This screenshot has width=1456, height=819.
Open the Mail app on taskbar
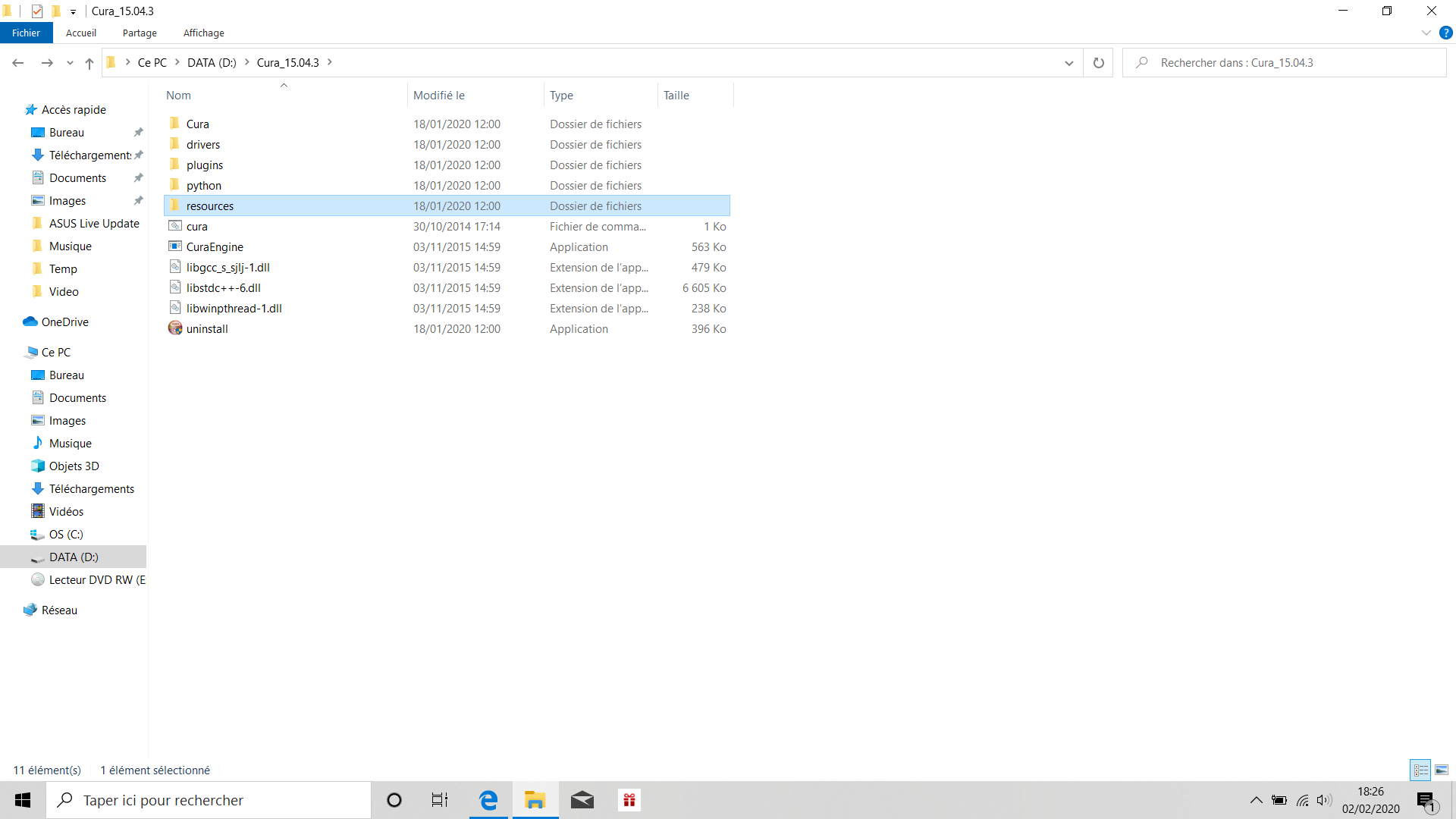pyautogui.click(x=582, y=800)
